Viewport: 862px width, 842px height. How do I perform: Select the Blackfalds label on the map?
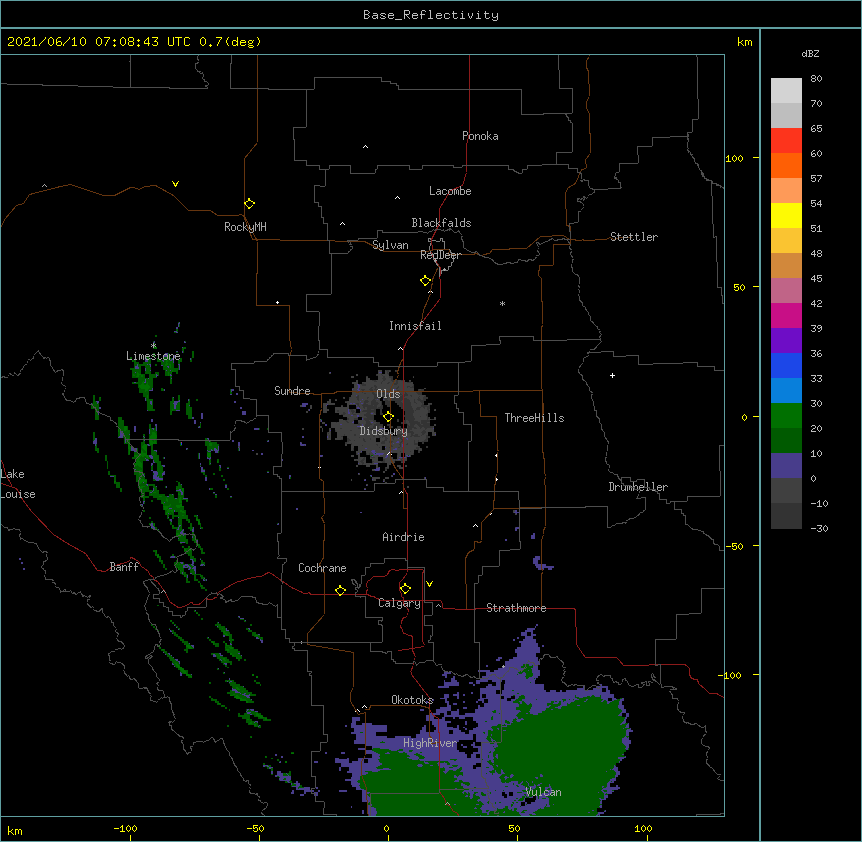(441, 223)
